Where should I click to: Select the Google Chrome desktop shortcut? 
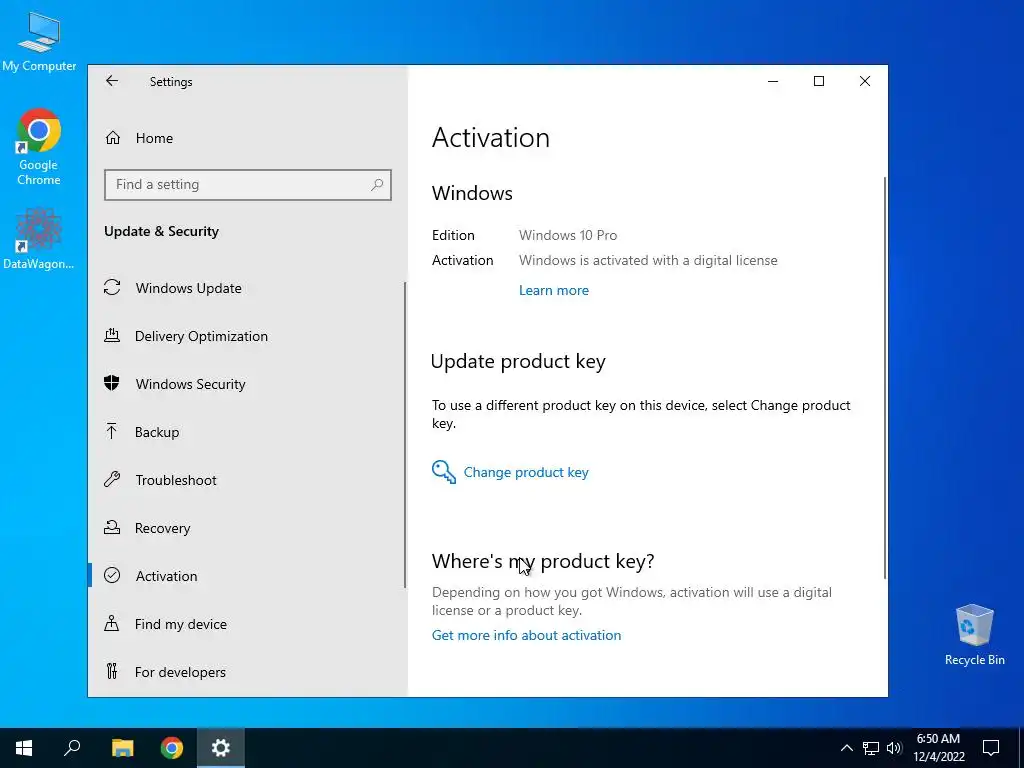(x=39, y=148)
